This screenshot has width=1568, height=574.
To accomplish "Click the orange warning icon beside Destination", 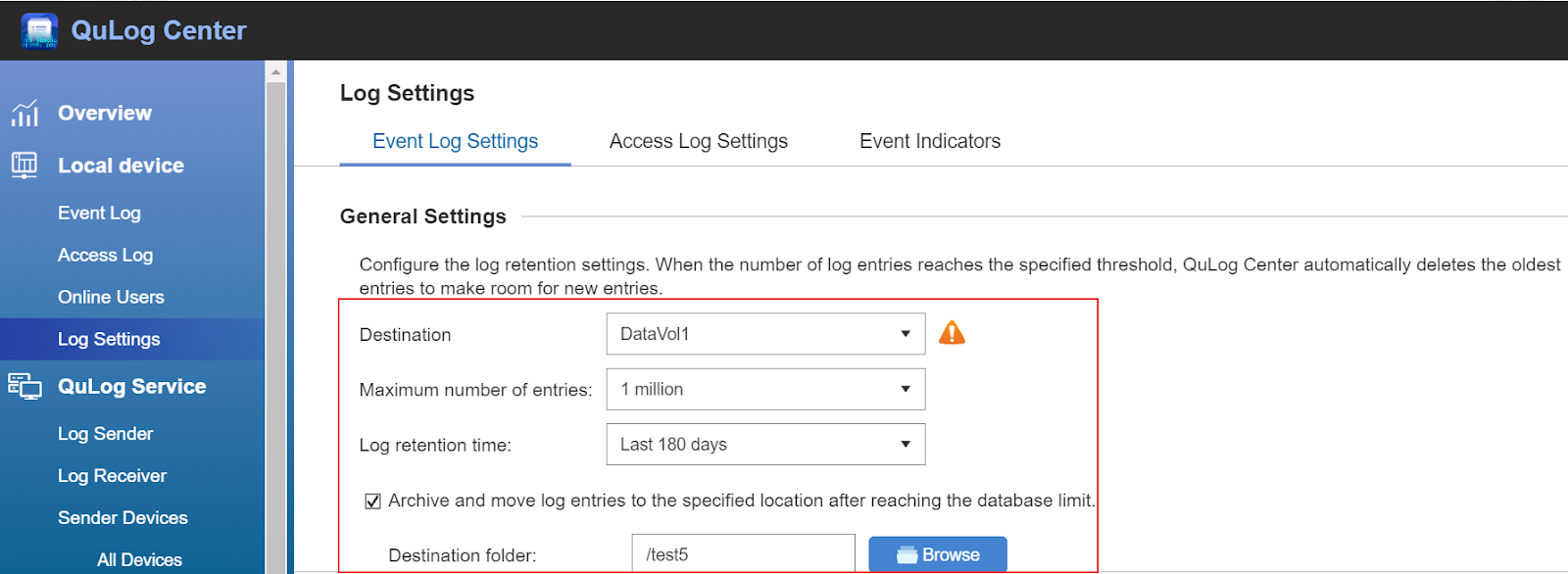I will pyautogui.click(x=952, y=334).
